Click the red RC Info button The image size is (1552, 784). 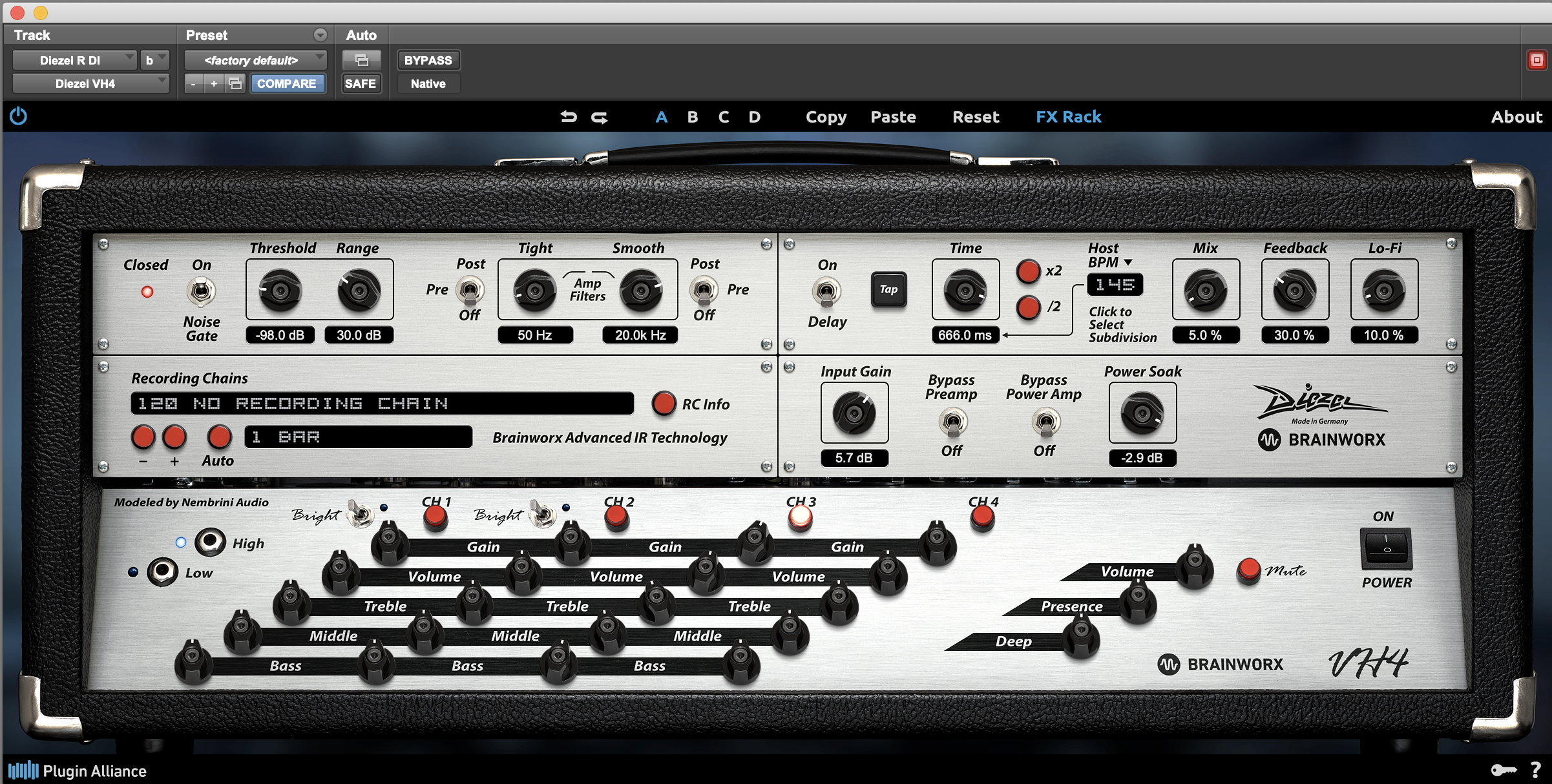664,404
